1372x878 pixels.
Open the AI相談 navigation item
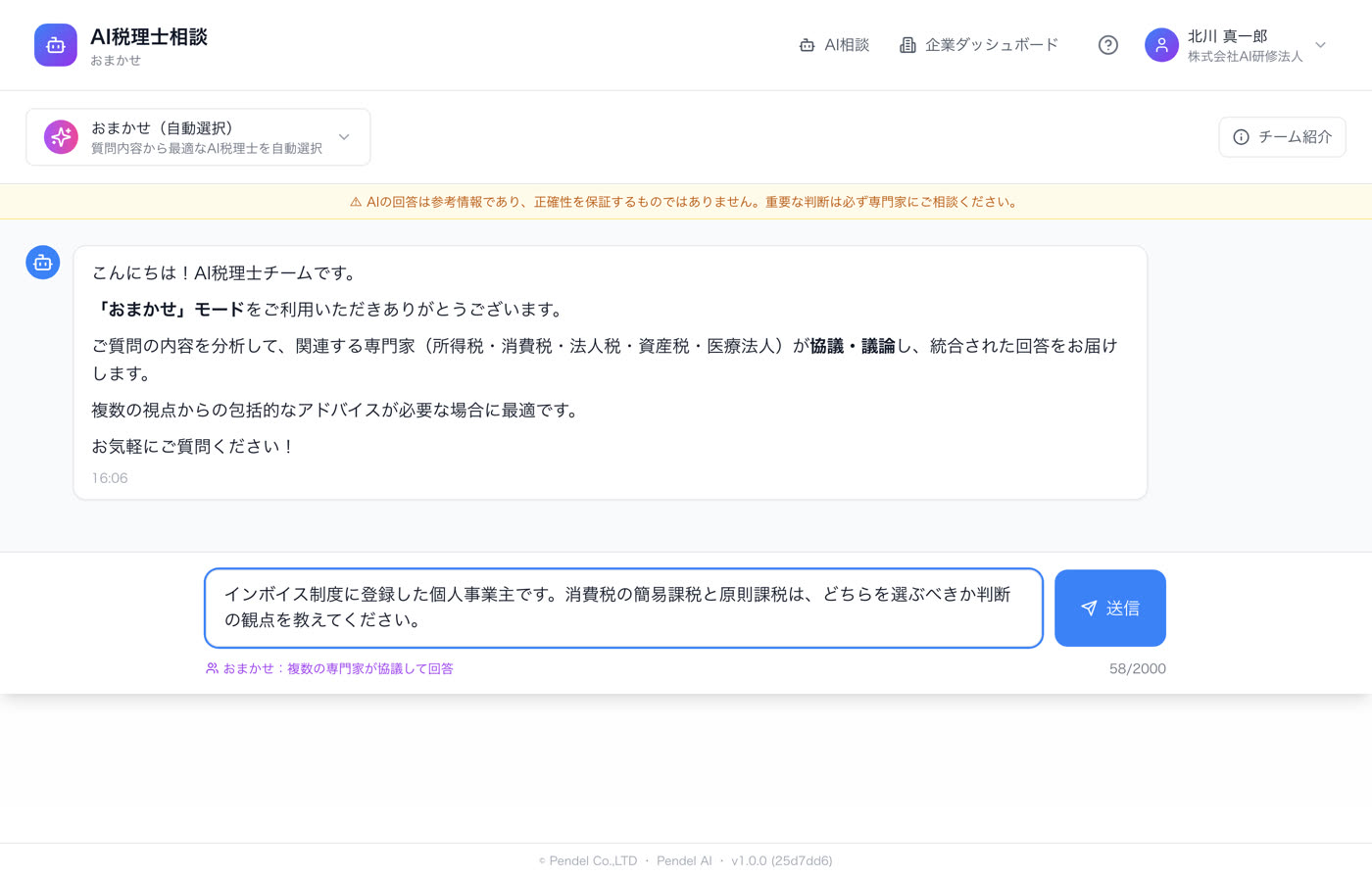click(834, 45)
